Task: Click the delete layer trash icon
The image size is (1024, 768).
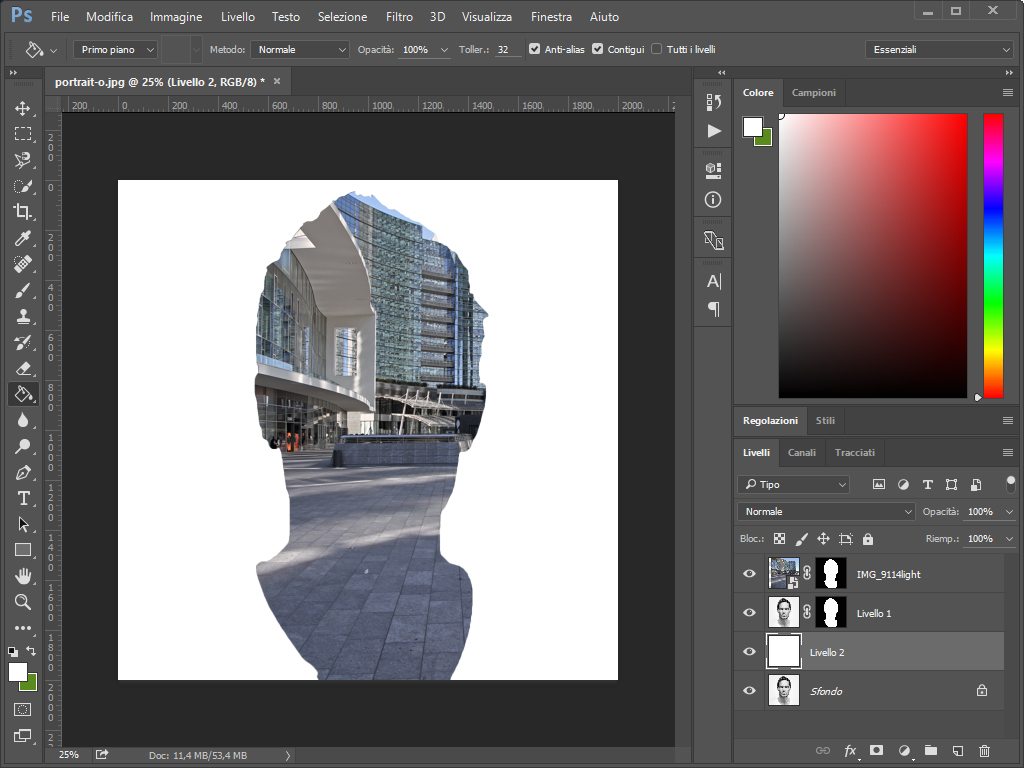Action: click(x=984, y=750)
